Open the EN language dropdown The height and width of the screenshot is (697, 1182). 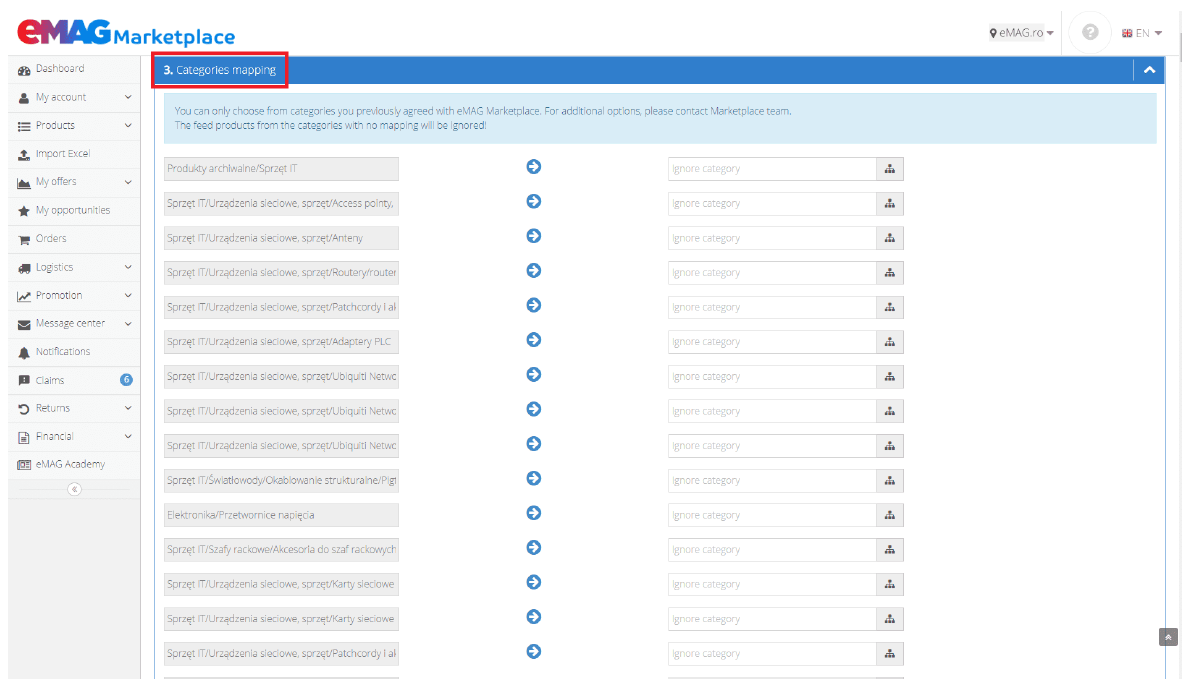point(1141,33)
